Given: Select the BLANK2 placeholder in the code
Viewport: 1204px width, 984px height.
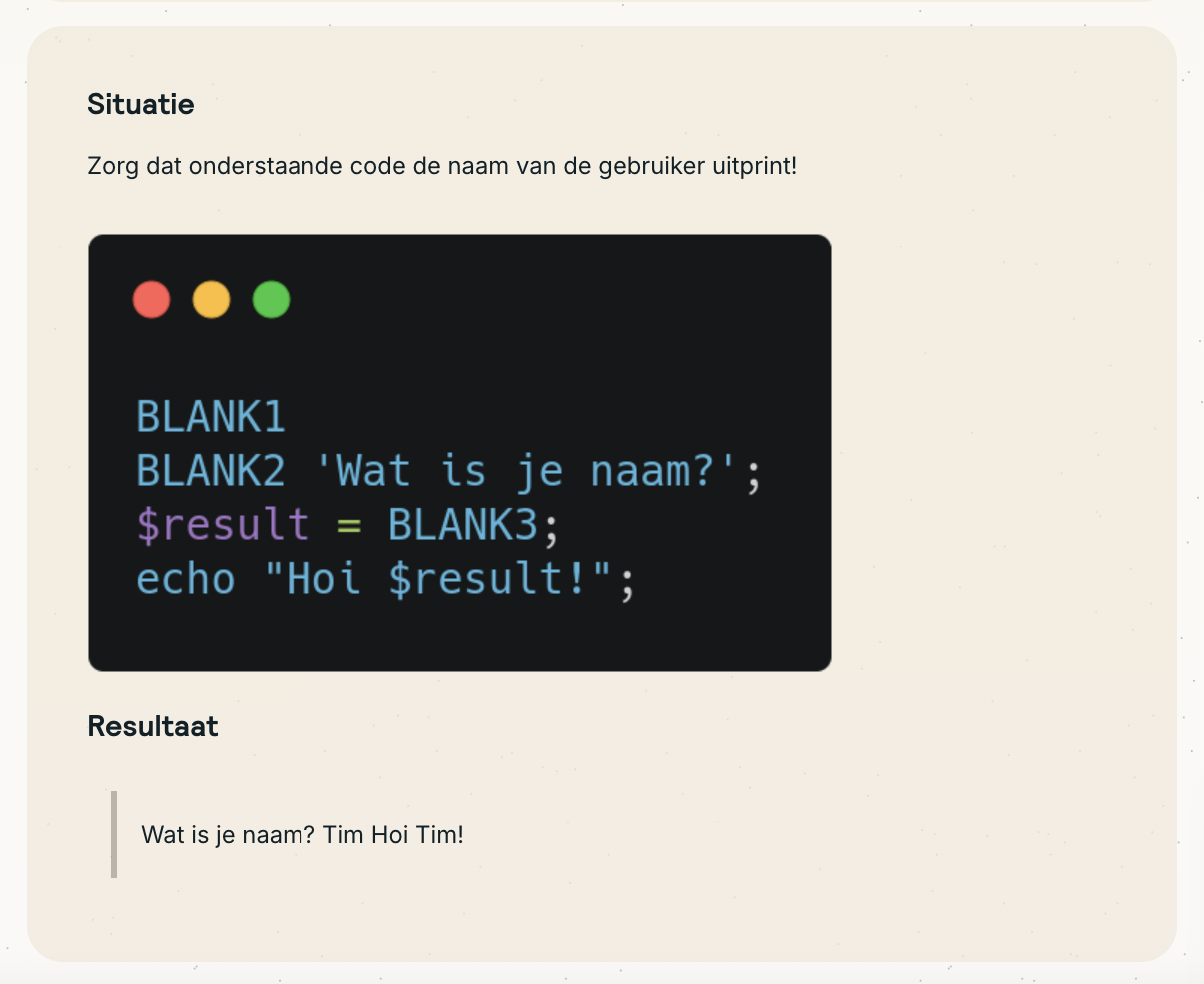Looking at the screenshot, I should point(211,471).
